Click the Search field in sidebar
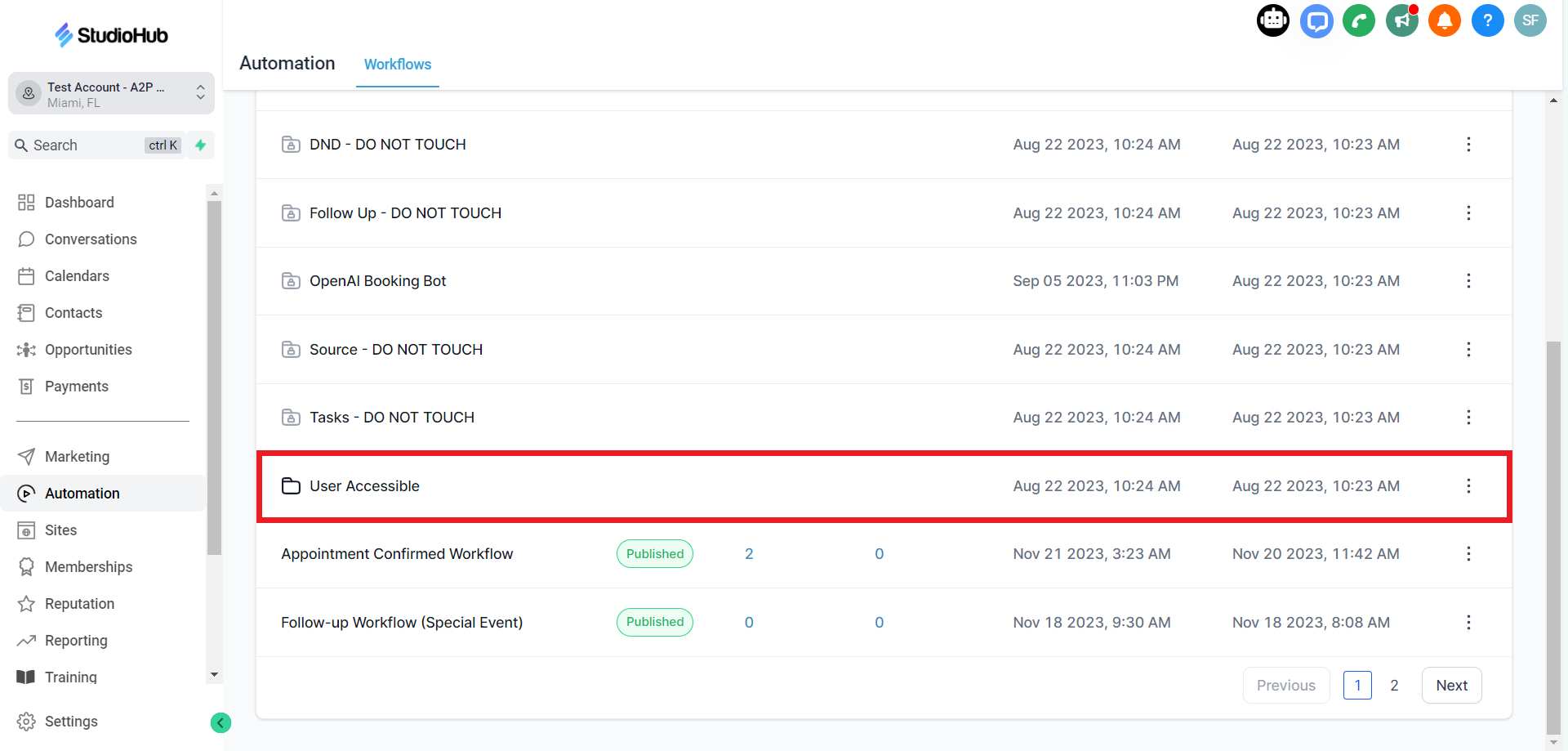 (x=96, y=145)
